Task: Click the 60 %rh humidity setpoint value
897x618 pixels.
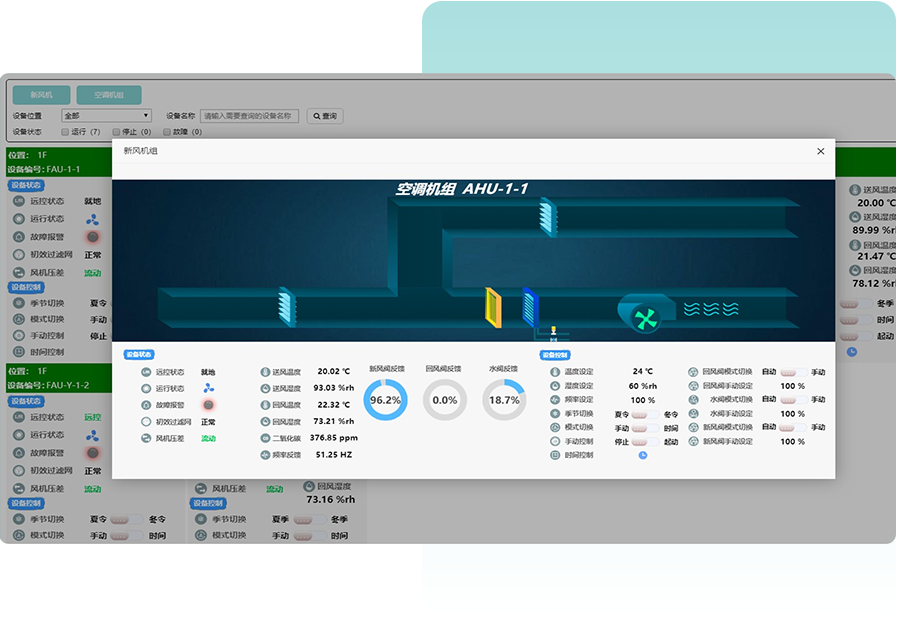Action: click(642, 386)
